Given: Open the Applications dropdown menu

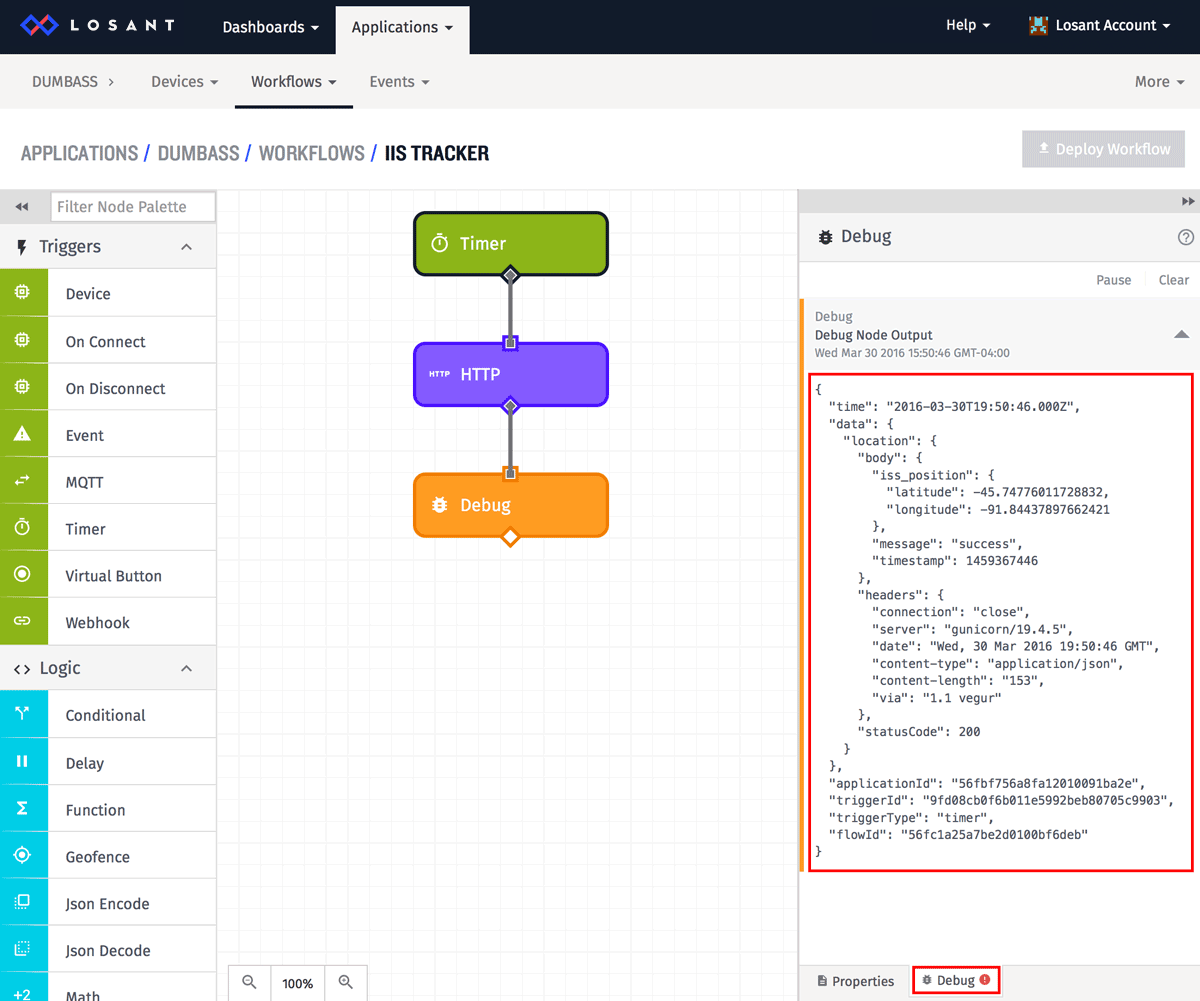Looking at the screenshot, I should point(402,27).
